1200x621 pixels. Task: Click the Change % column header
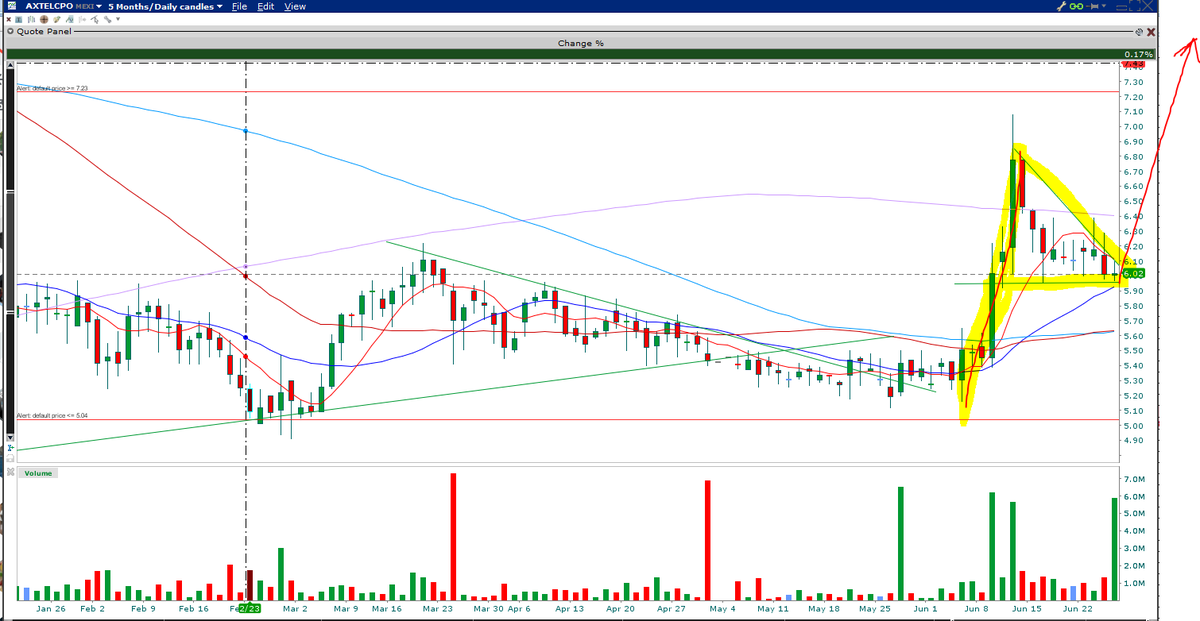(x=580, y=43)
